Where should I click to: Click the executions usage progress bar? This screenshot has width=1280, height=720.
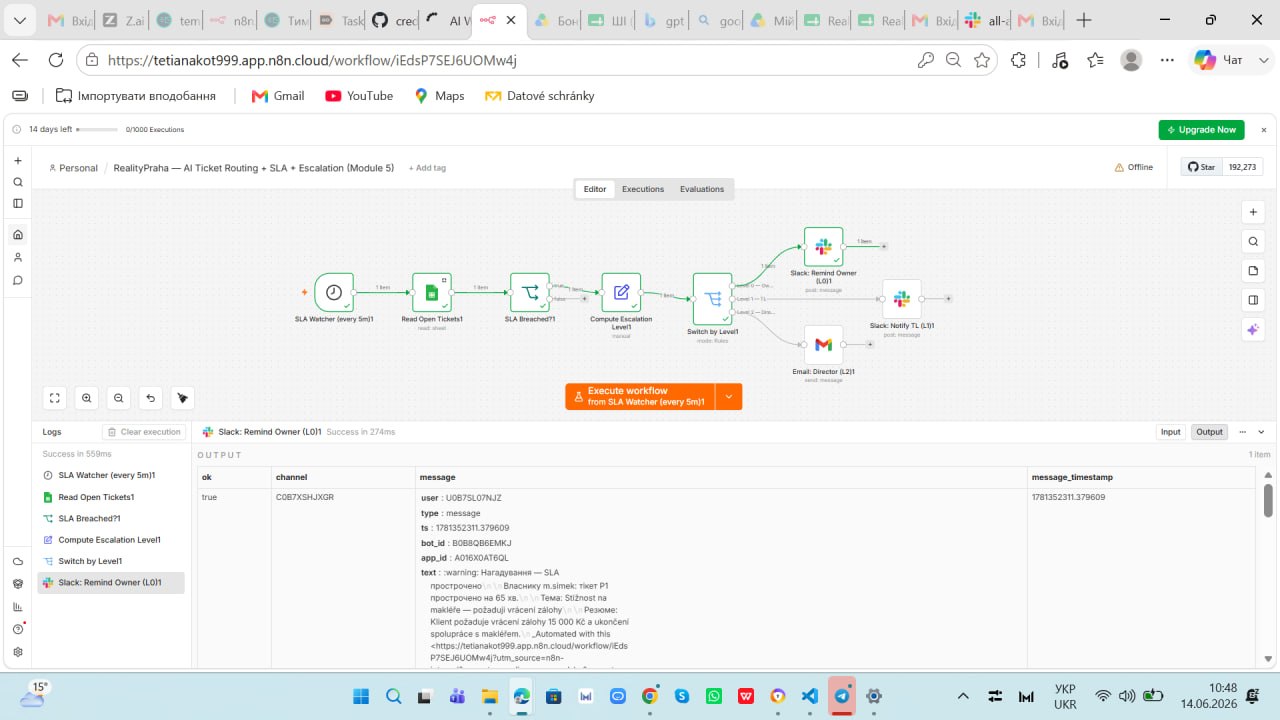97,129
